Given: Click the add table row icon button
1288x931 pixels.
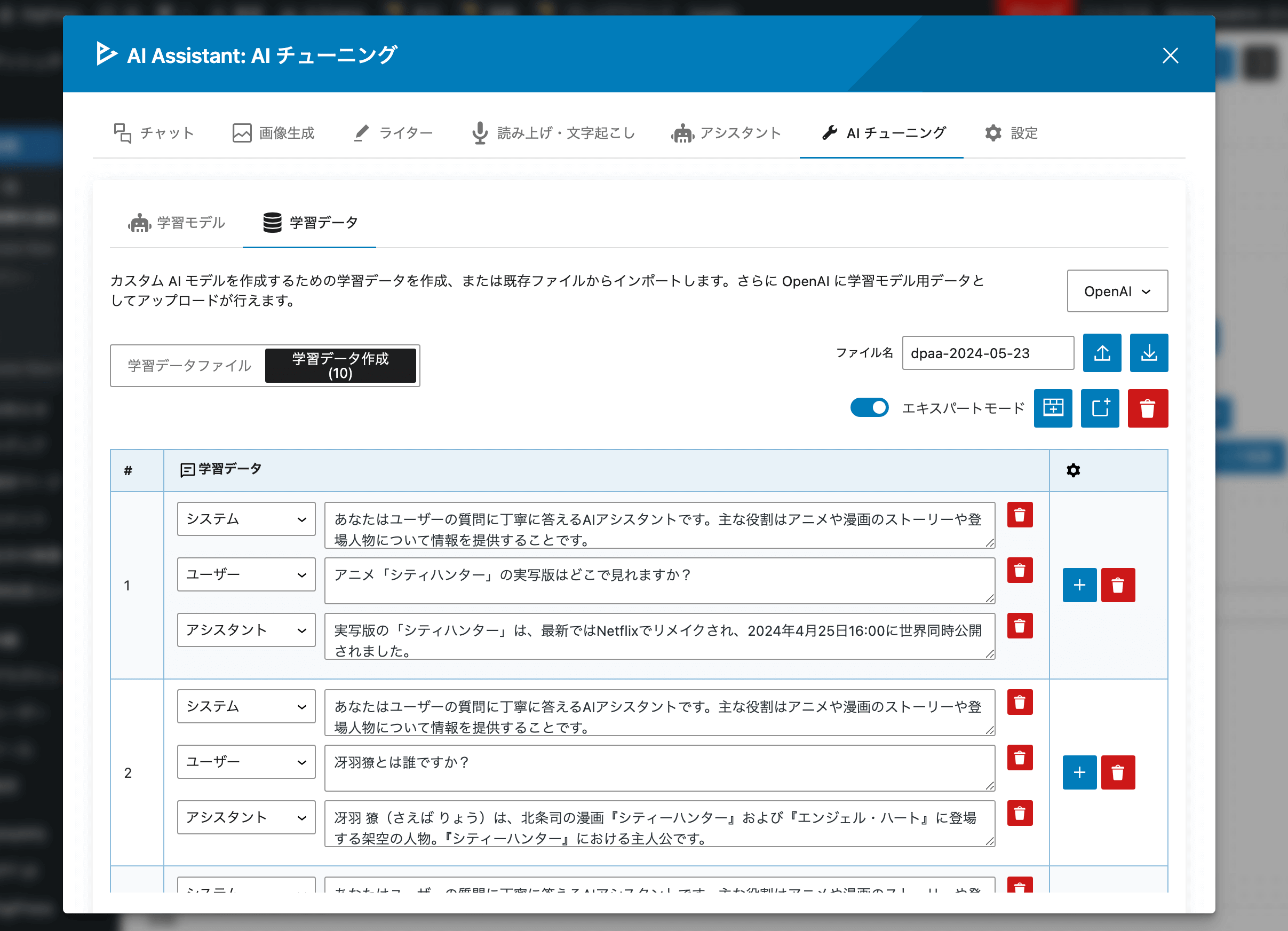Looking at the screenshot, I should [1053, 408].
